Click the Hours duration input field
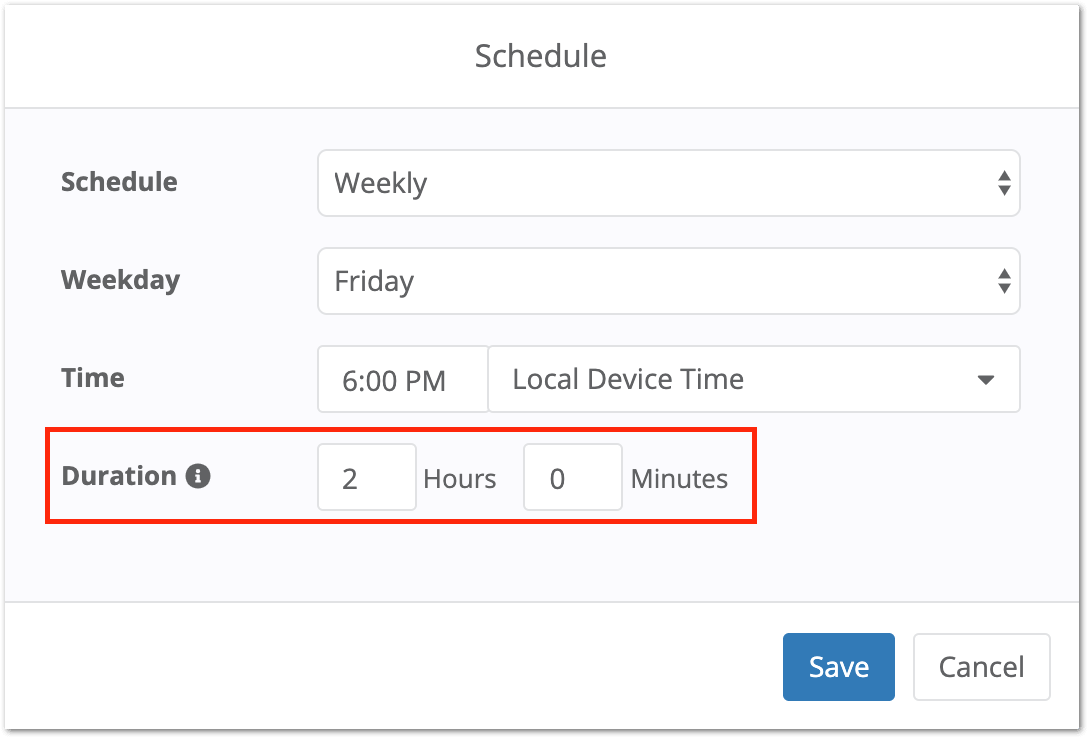 pos(366,478)
